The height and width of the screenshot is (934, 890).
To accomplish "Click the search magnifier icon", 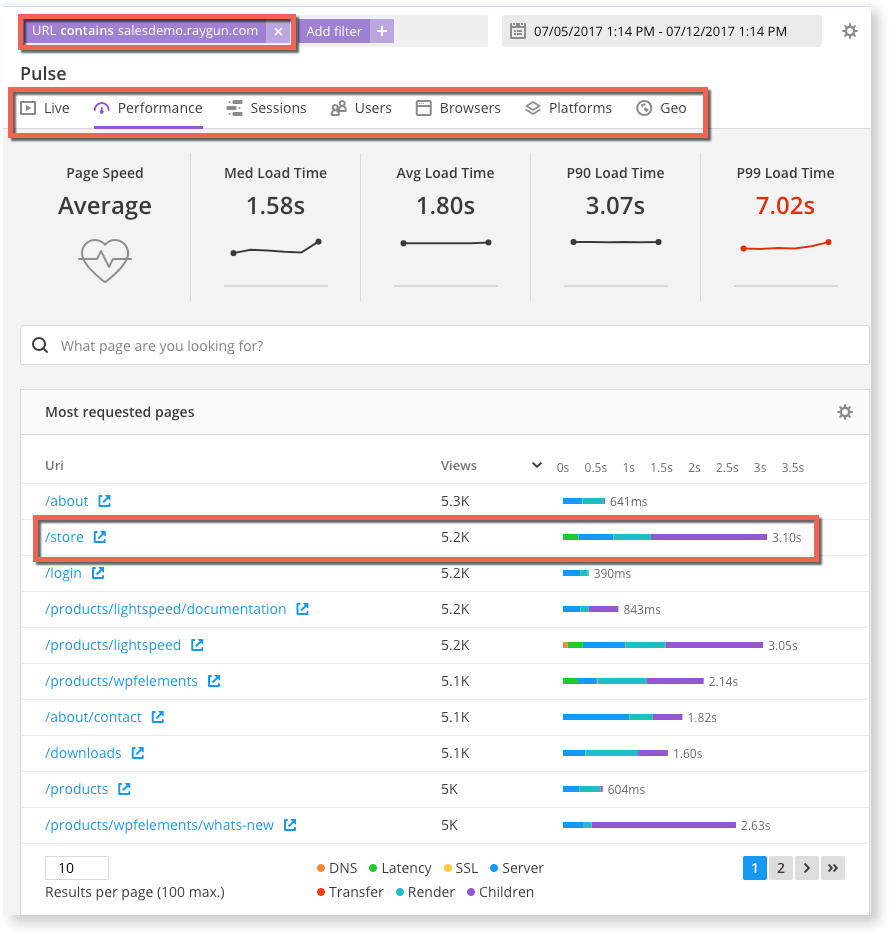I will point(40,344).
